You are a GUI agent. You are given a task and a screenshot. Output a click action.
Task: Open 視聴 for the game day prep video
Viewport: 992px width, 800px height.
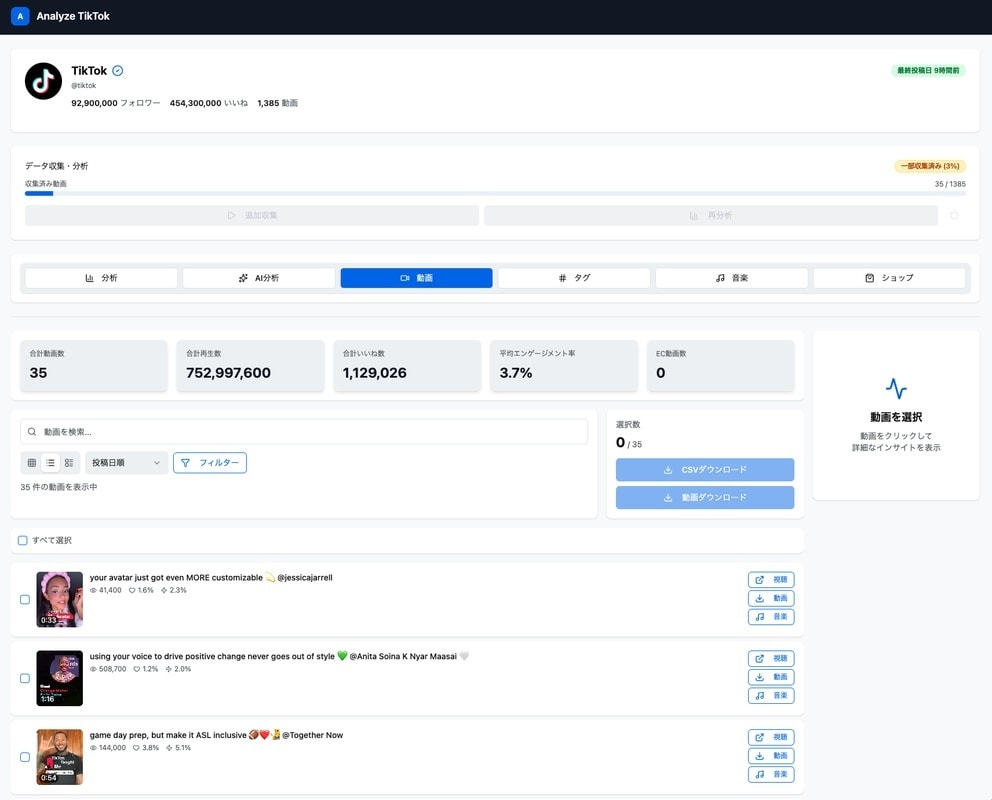point(771,737)
